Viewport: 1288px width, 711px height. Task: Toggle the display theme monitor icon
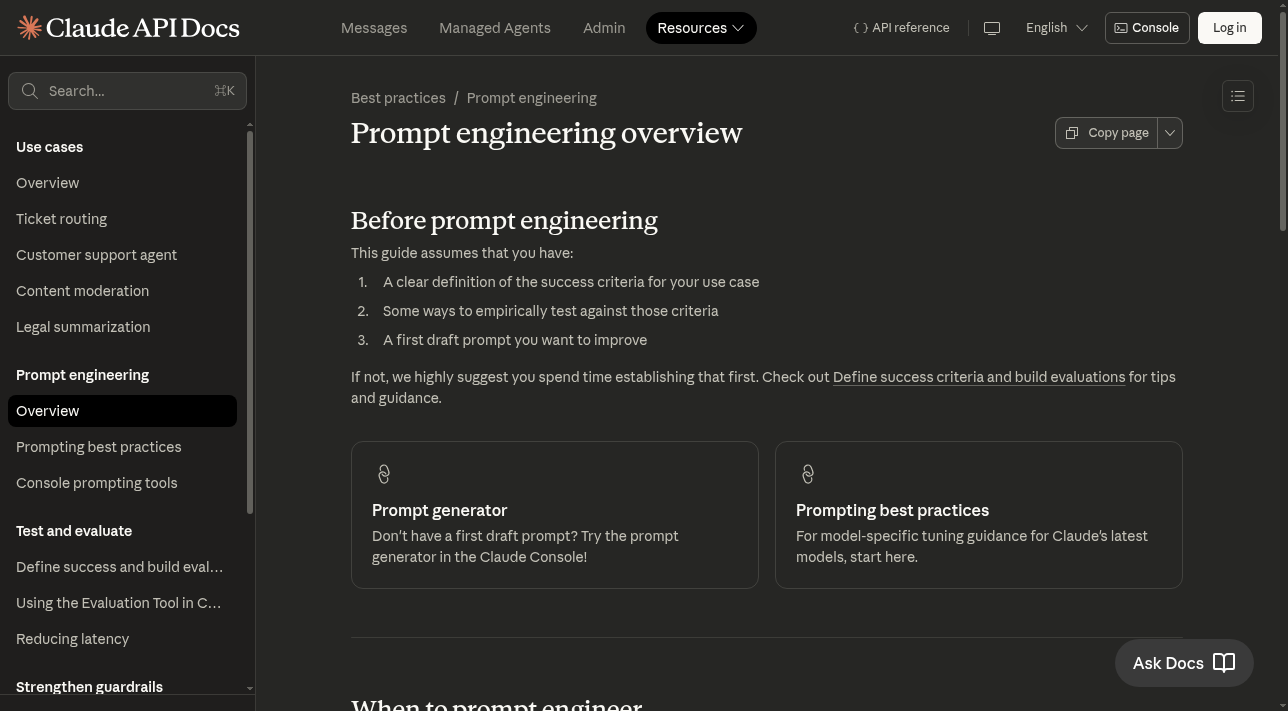(x=992, y=28)
